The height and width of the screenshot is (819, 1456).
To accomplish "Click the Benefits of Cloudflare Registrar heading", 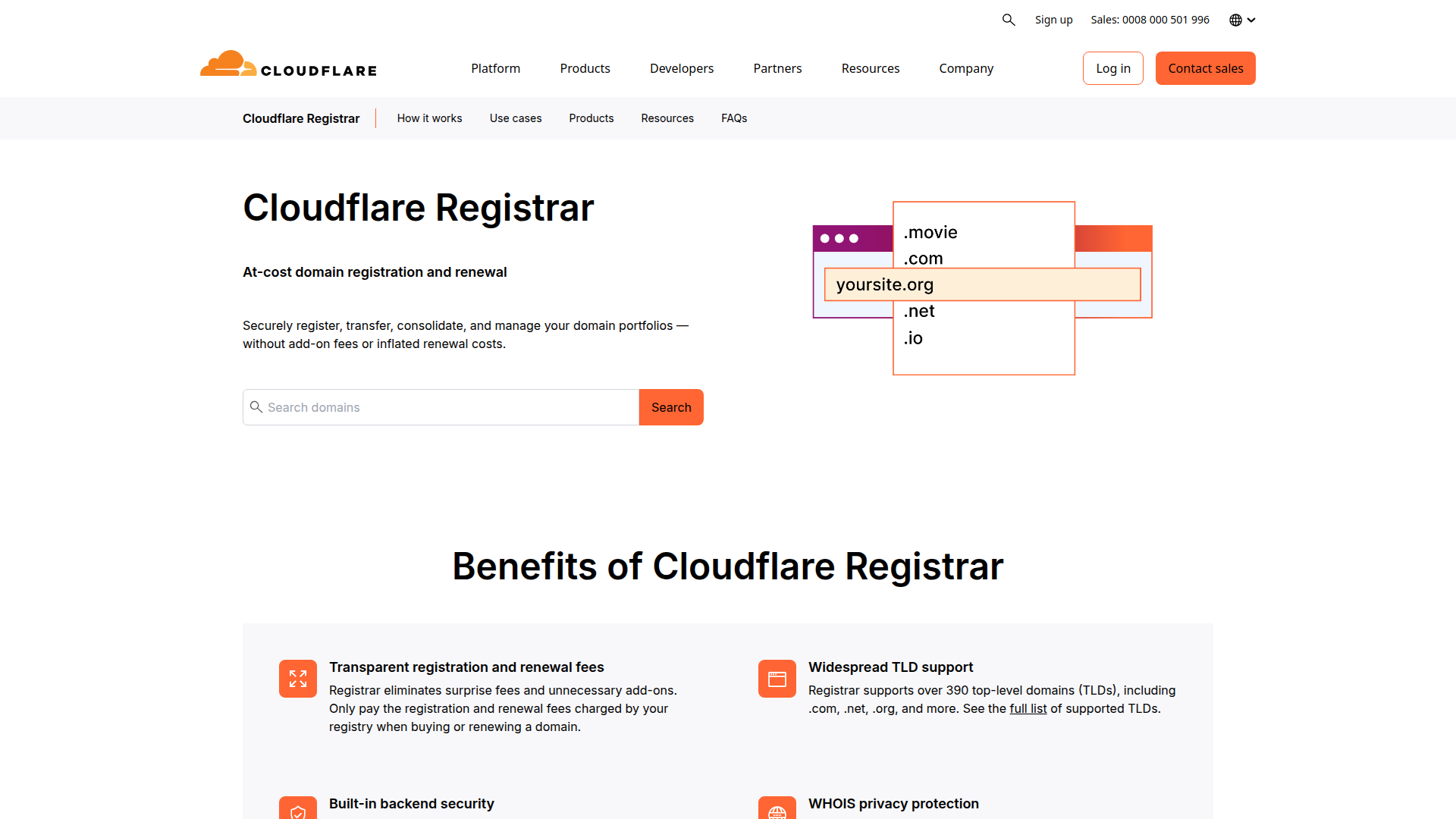I will pyautogui.click(x=728, y=566).
